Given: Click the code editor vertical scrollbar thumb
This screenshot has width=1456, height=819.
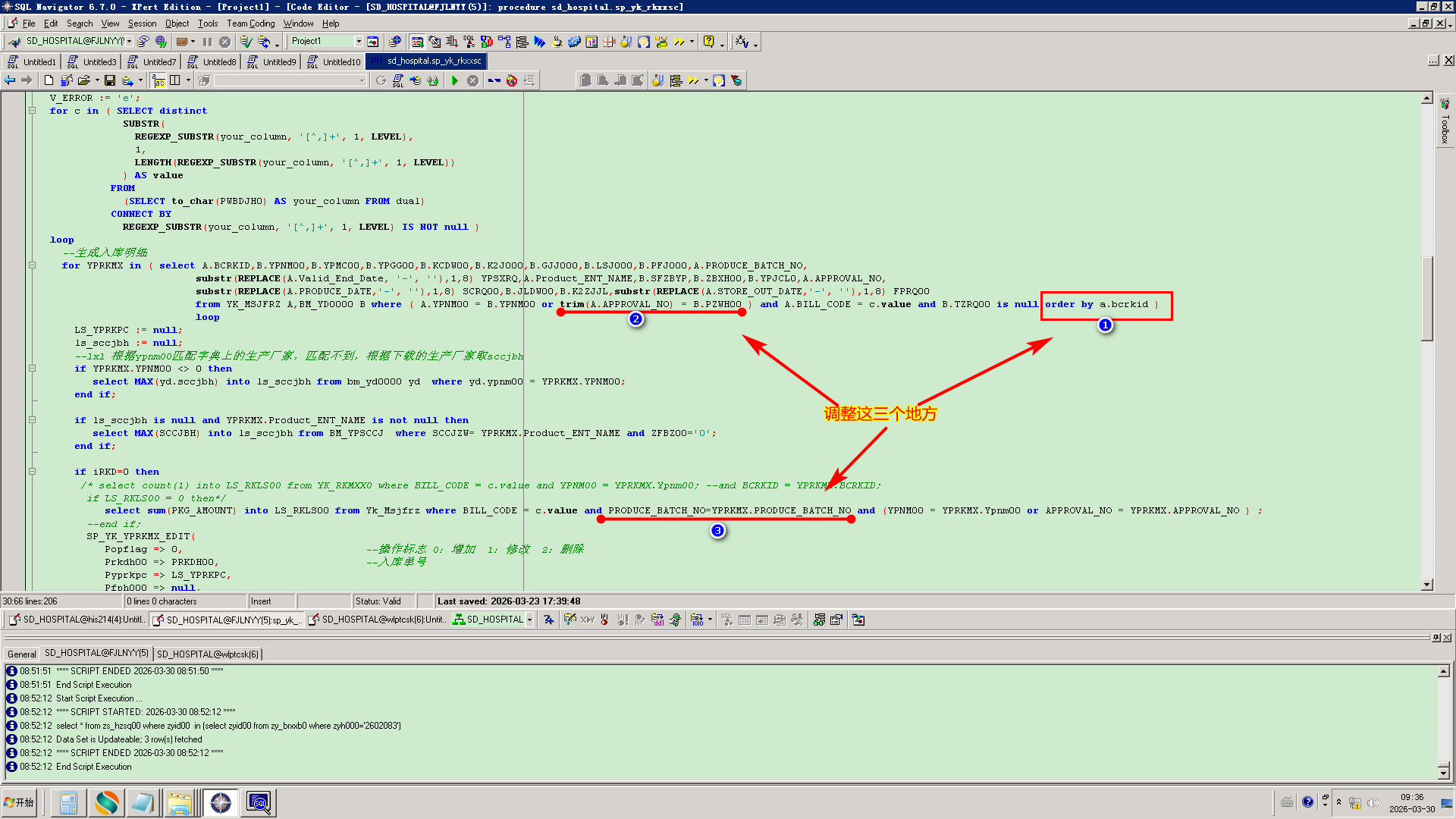Looking at the screenshot, I should point(1427,300).
